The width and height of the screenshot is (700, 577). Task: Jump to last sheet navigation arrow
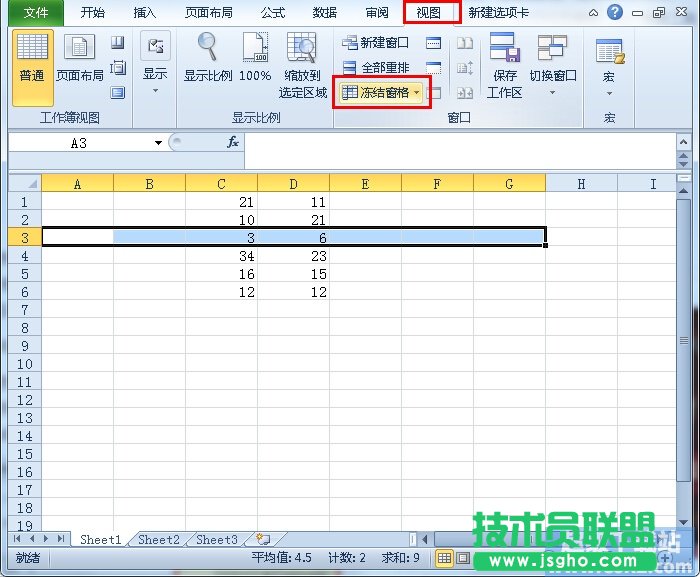pyautogui.click(x=61, y=539)
